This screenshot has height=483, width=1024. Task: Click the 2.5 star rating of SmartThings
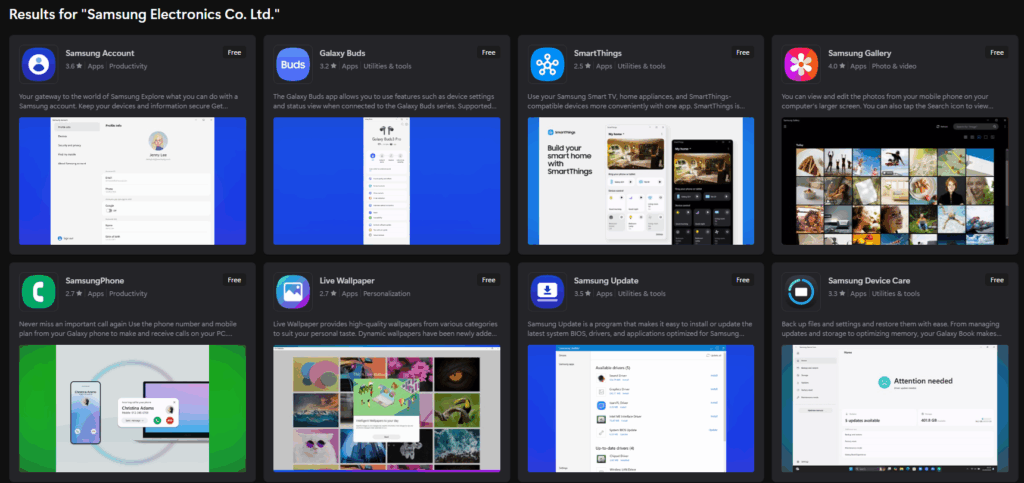(582, 66)
